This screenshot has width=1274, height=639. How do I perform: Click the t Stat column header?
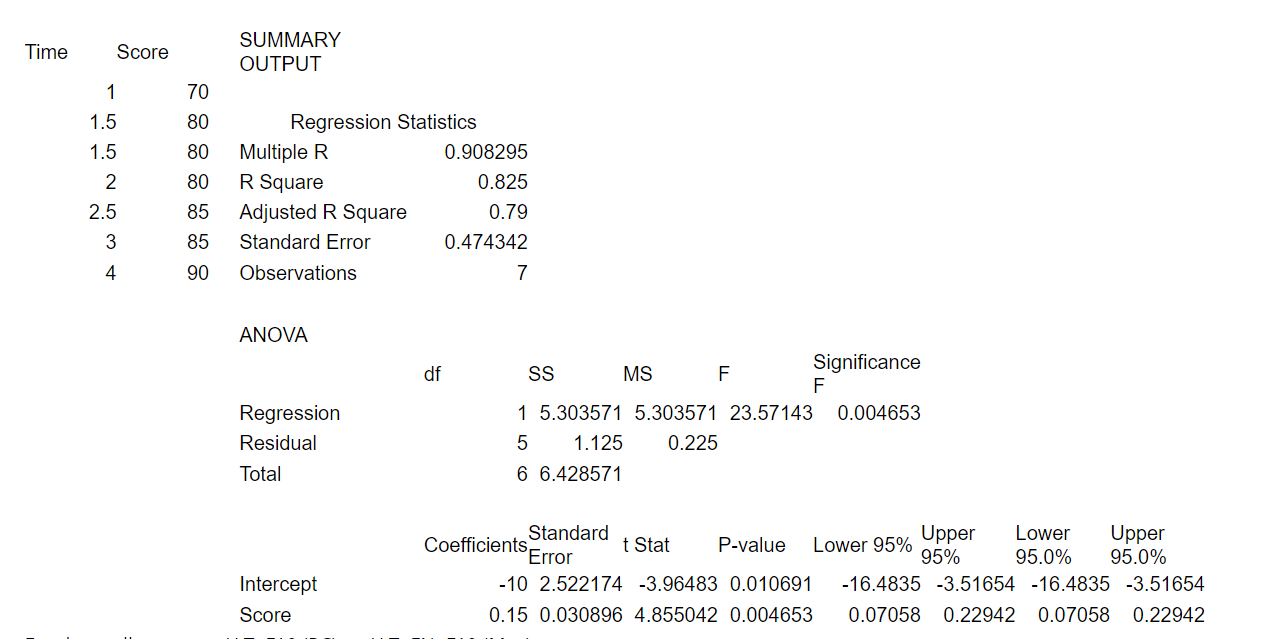(x=646, y=545)
